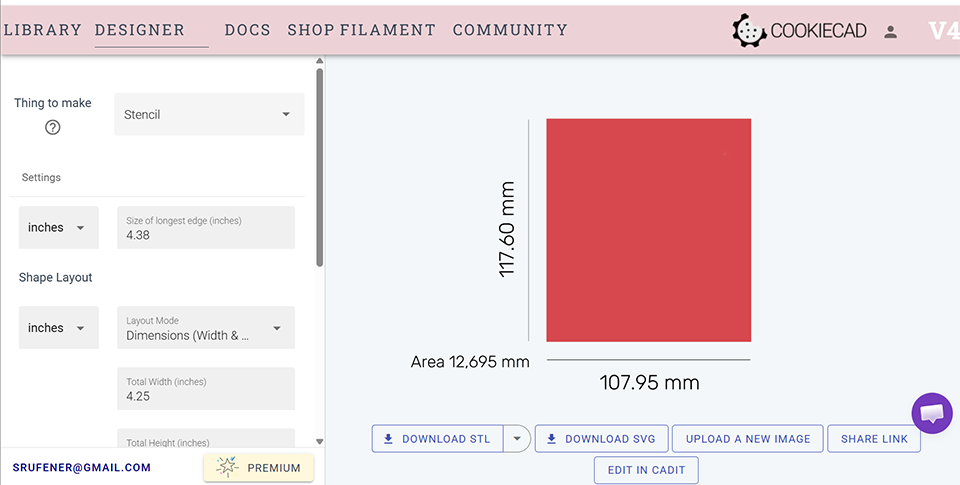Image resolution: width=960 pixels, height=485 pixels.
Task: Go to the Library tab
Action: pyautogui.click(x=42, y=30)
